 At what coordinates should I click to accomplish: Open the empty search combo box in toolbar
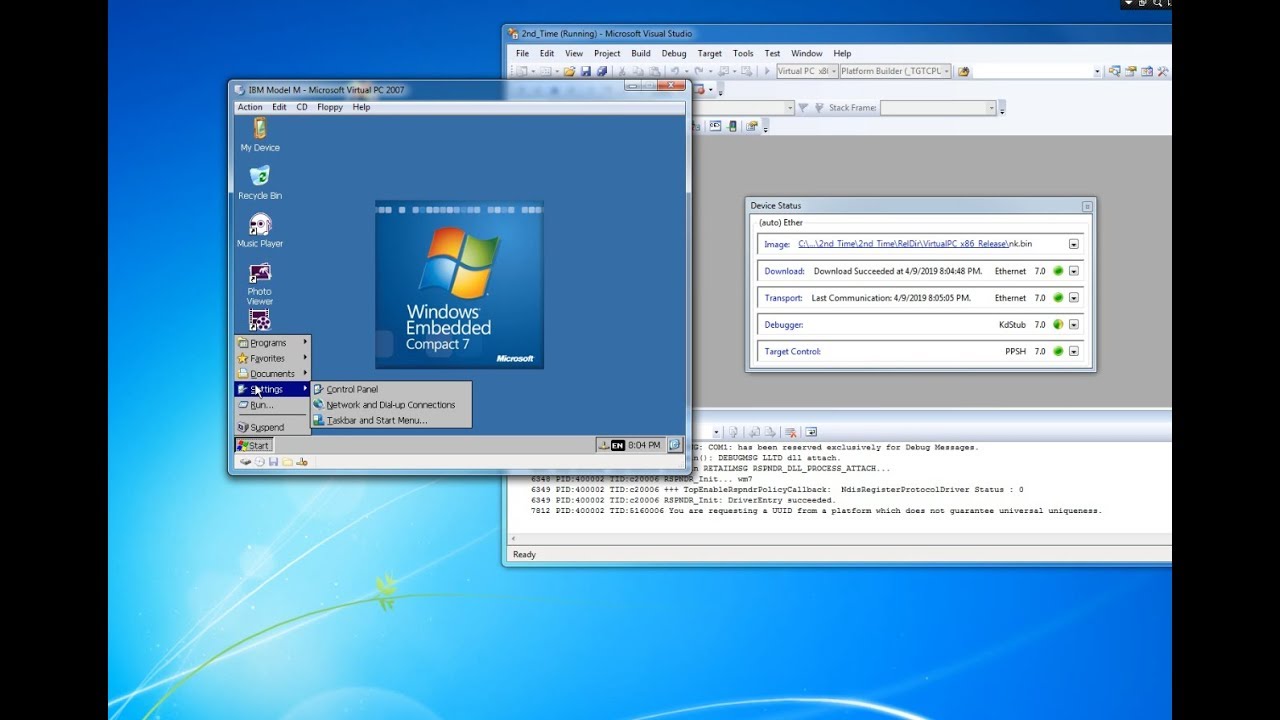click(1037, 71)
